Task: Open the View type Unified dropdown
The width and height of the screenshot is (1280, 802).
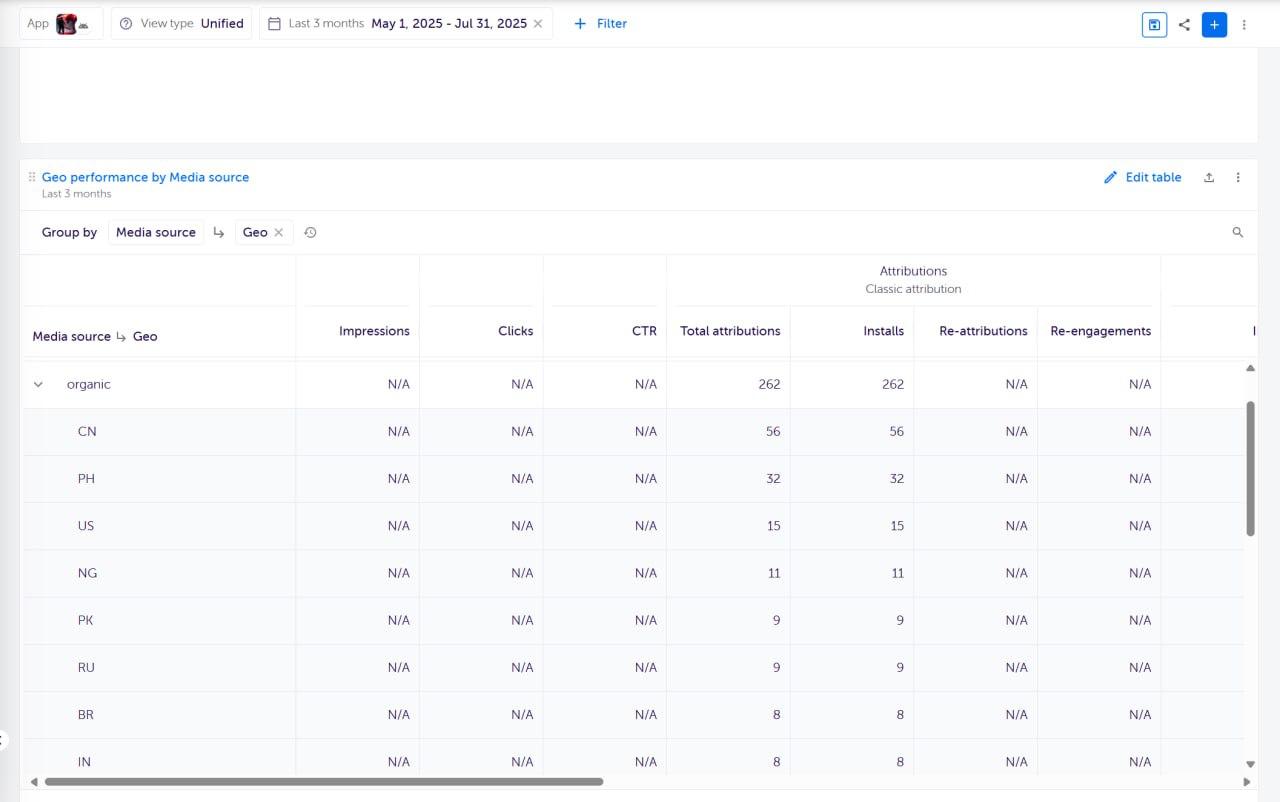Action: [x=181, y=23]
